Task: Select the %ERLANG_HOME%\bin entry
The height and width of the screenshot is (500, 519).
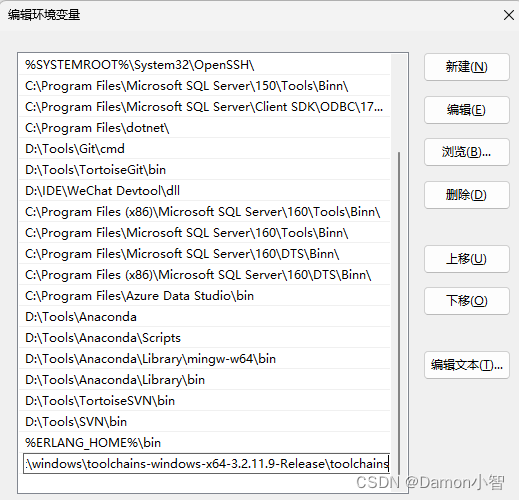Action: pos(204,443)
